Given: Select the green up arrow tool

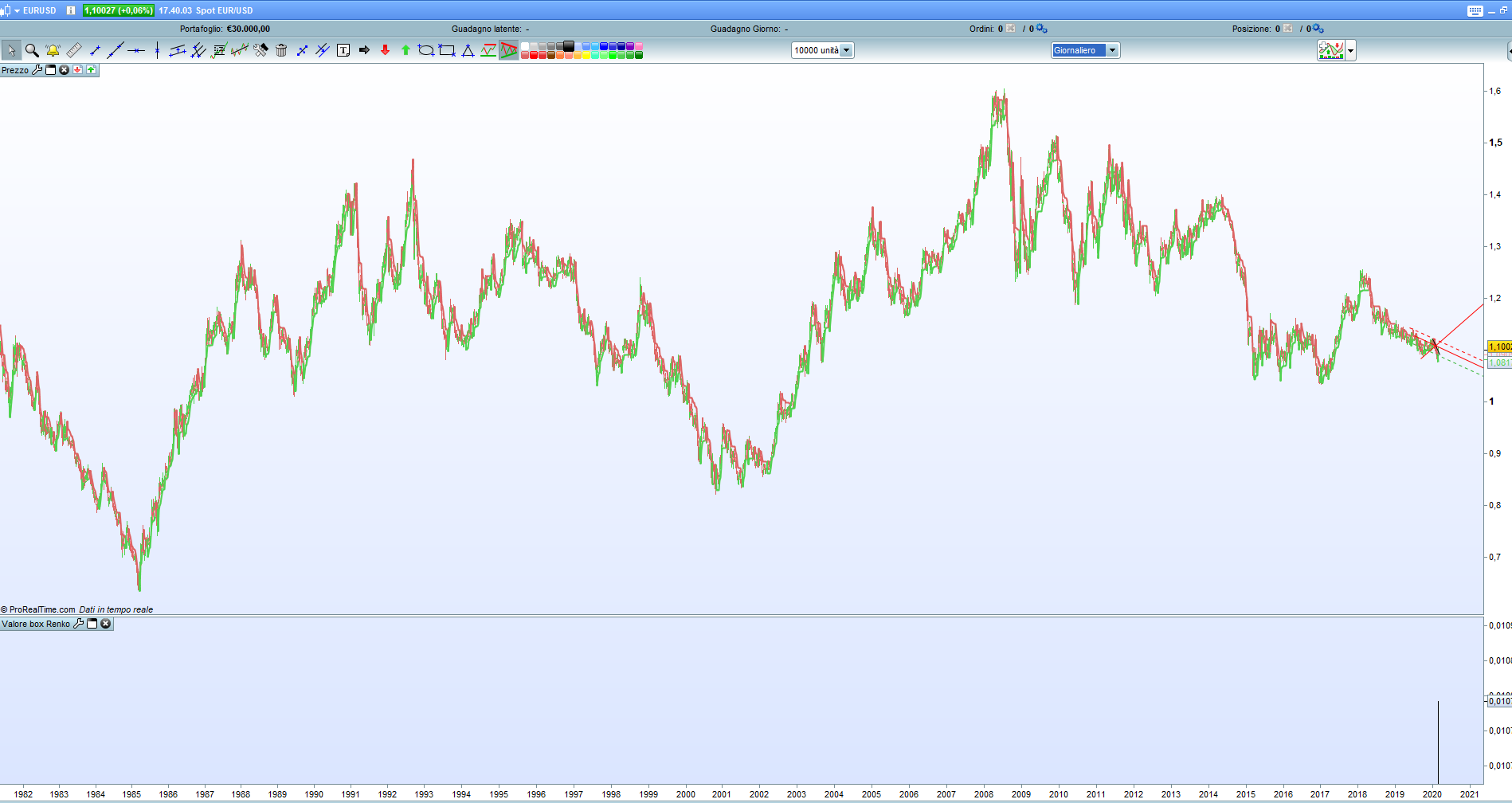Looking at the screenshot, I should pos(405,50).
